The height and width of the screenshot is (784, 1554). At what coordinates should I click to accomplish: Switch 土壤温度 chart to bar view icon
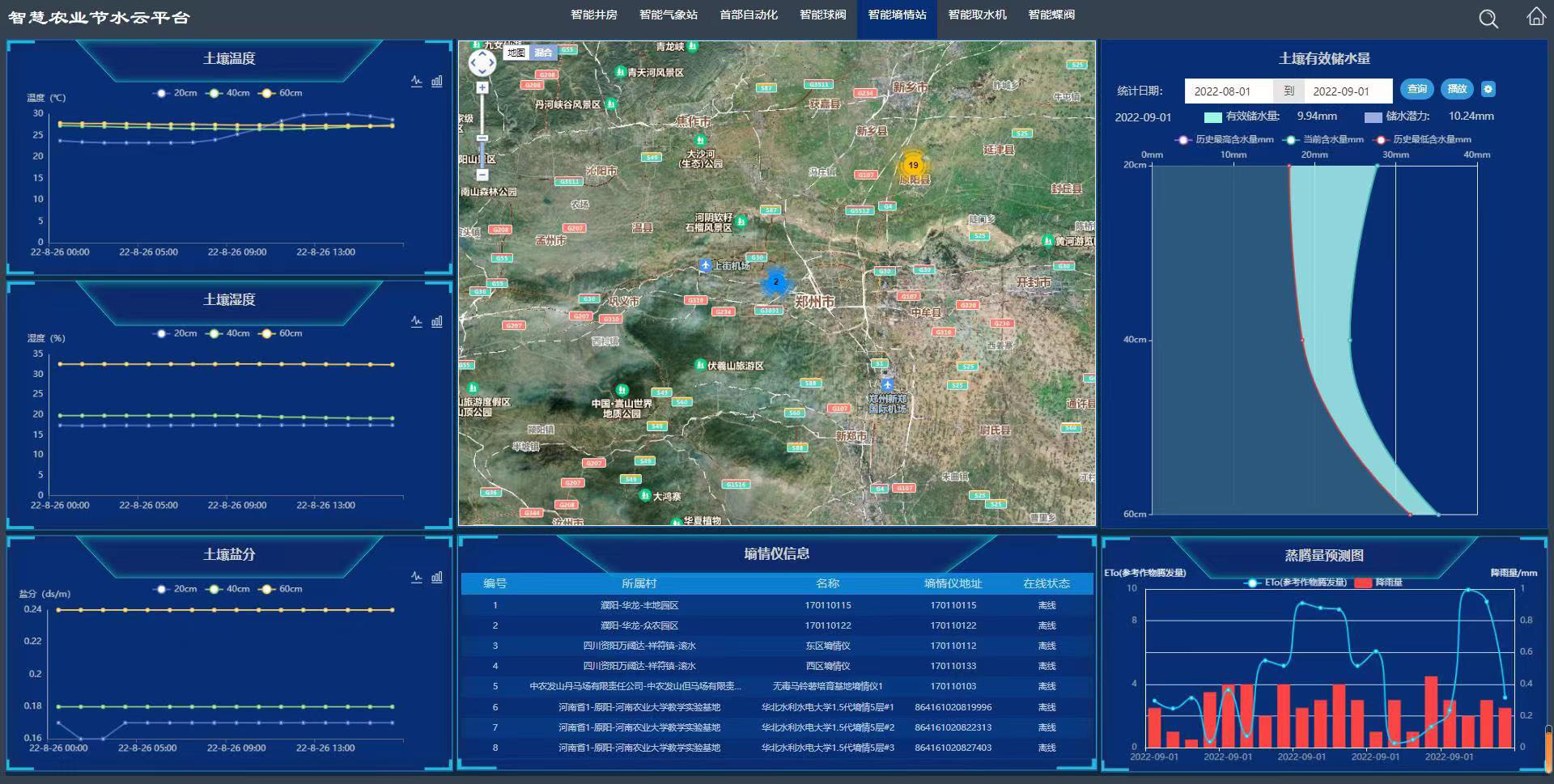coord(437,81)
